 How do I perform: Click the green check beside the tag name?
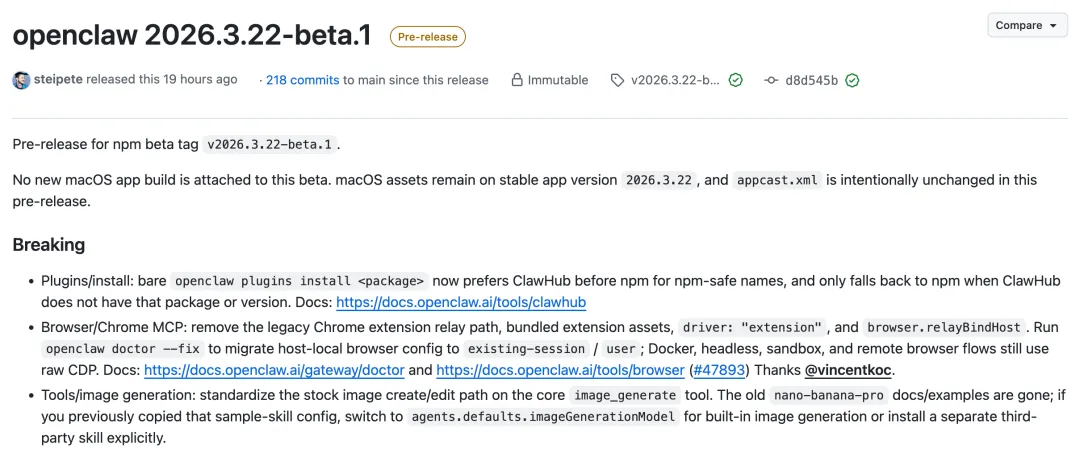coord(736,80)
